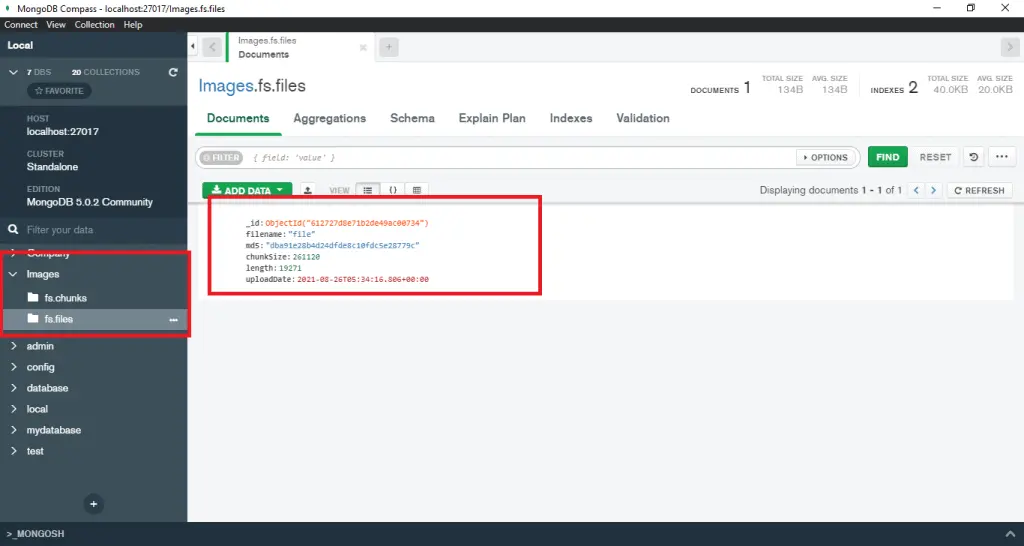Open the Connect menu
This screenshot has height=546, width=1024.
[21, 25]
